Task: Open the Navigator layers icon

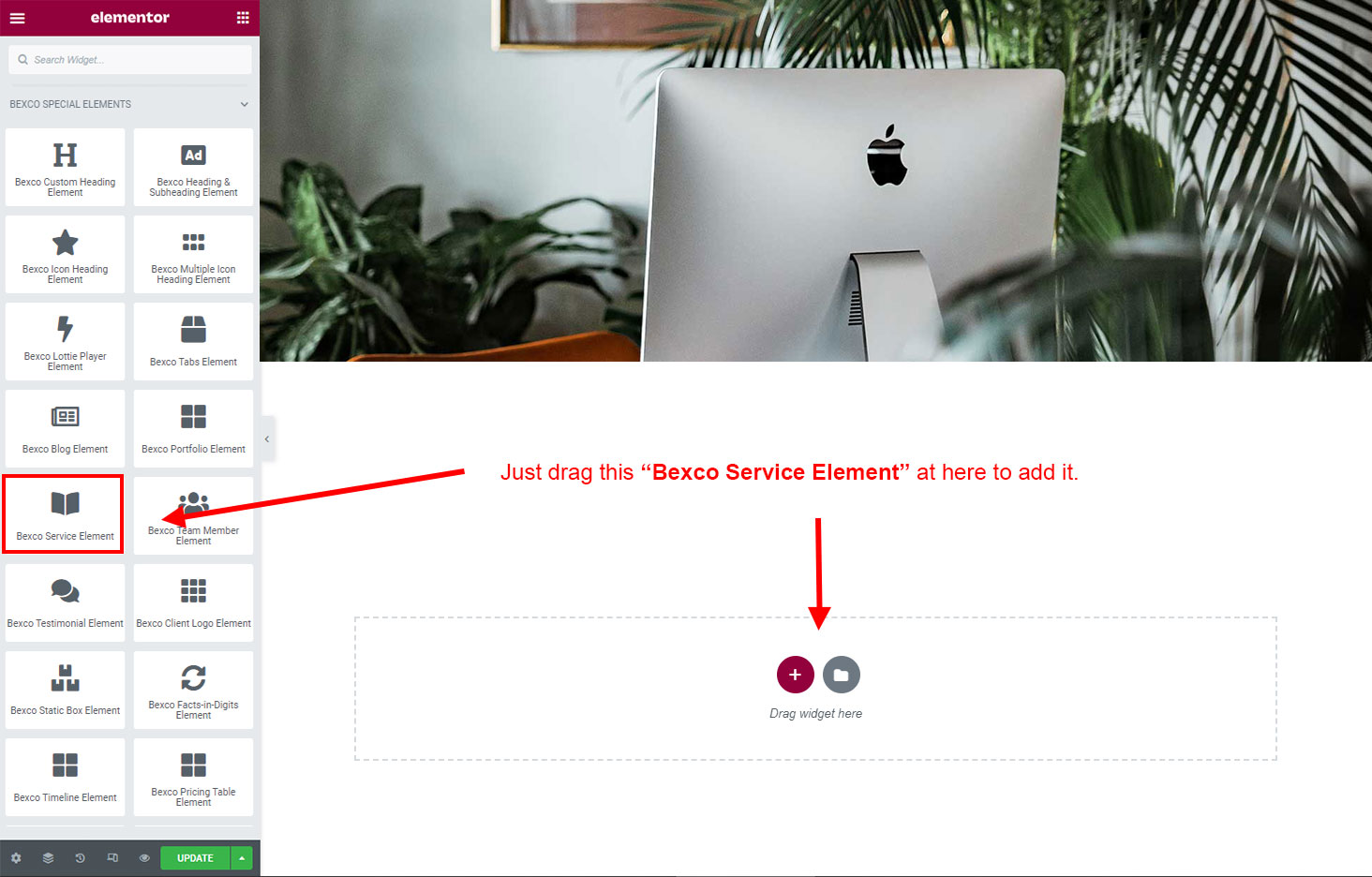Action: 48,858
